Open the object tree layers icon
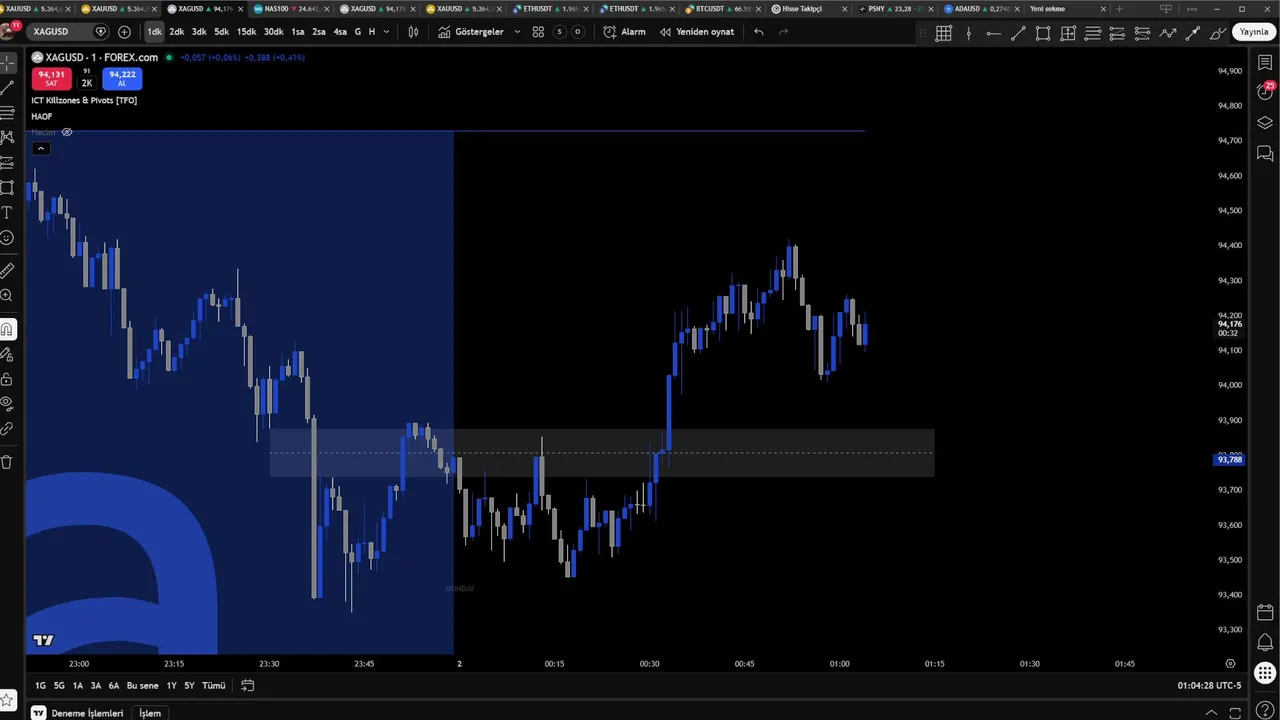Screen dimensions: 1280x720 (x=1265, y=123)
